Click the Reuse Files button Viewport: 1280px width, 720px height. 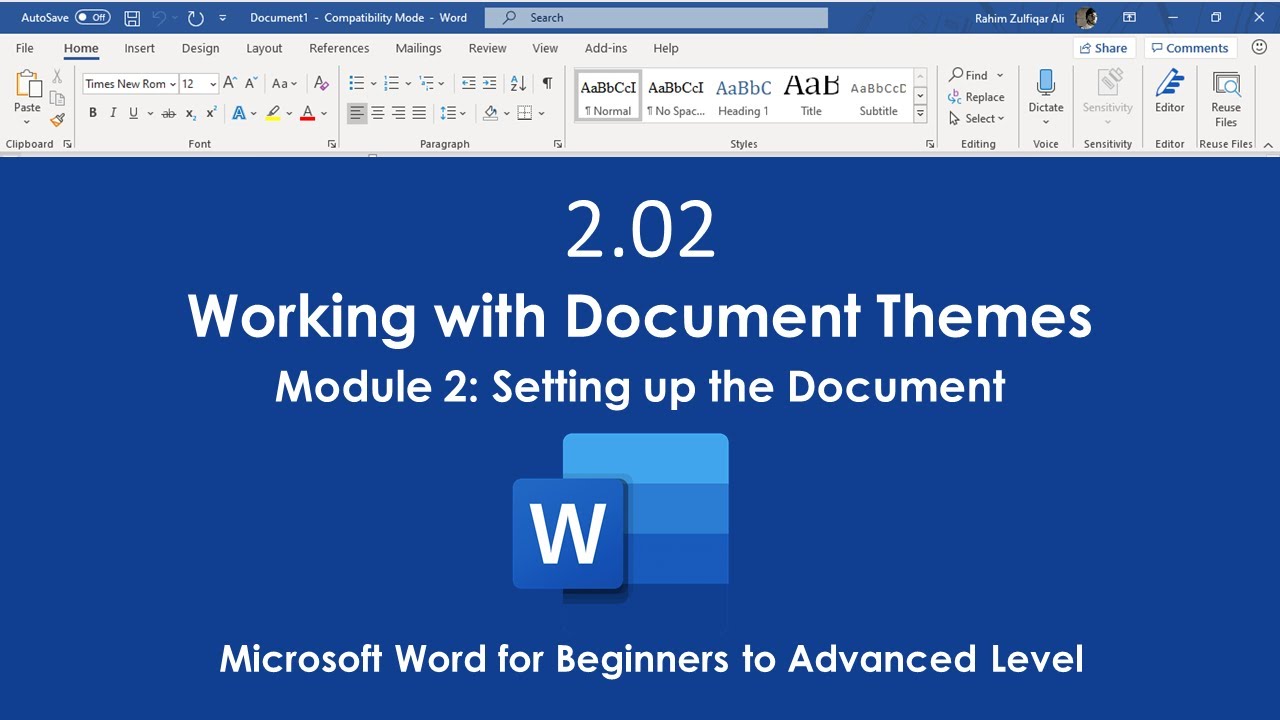click(x=1226, y=99)
